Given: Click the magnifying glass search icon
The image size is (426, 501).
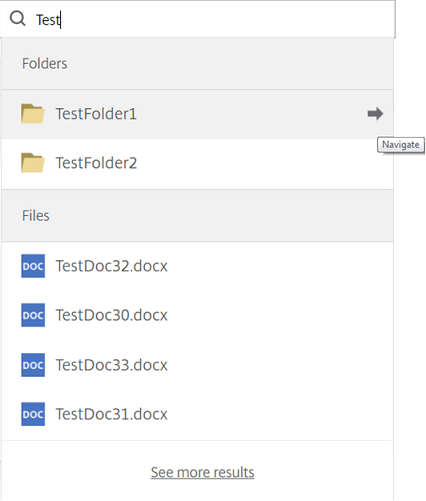Looking at the screenshot, I should 17,19.
